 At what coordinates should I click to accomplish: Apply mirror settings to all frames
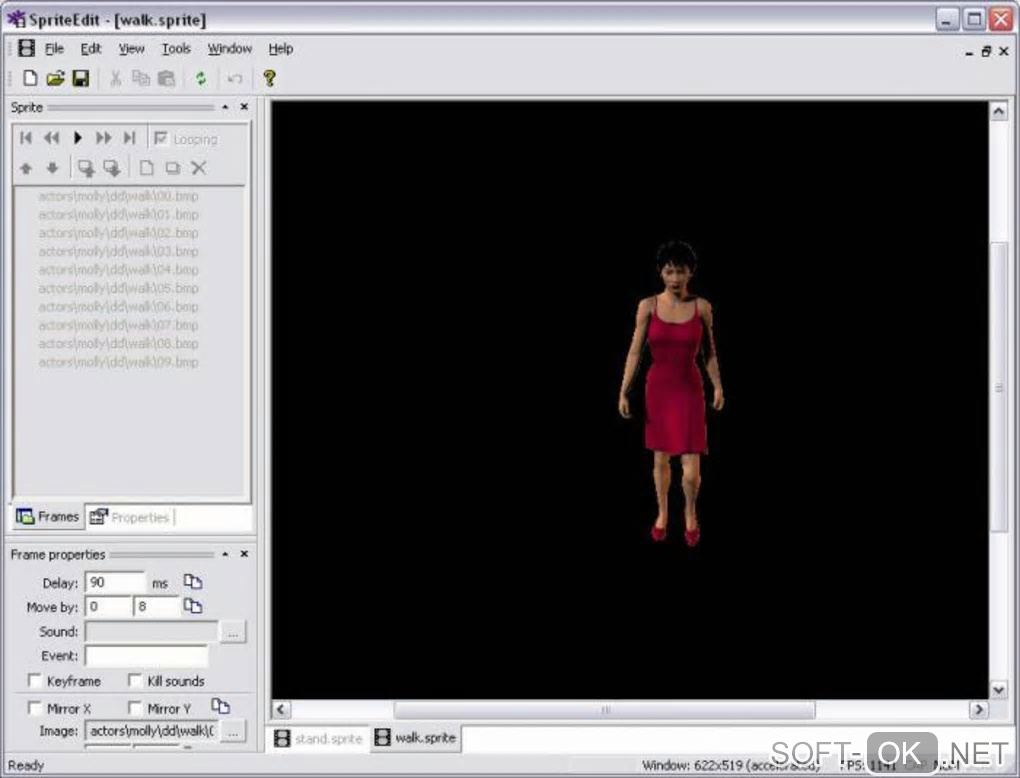point(221,705)
